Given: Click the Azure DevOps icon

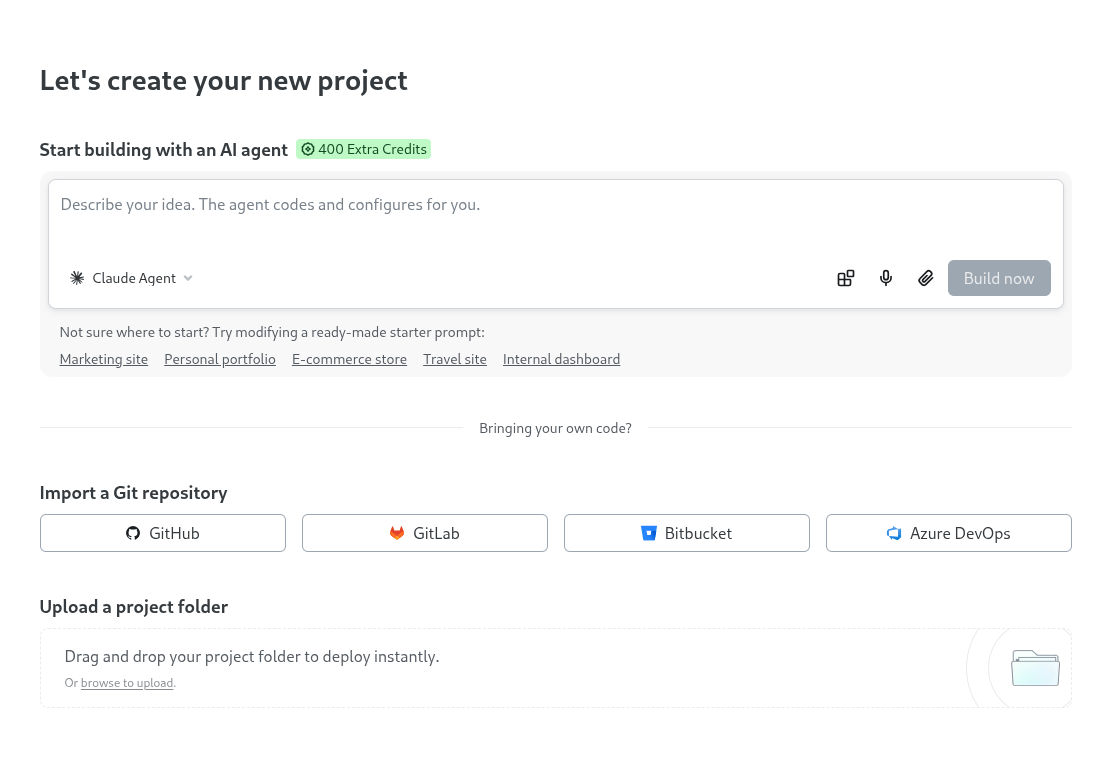Looking at the screenshot, I should point(894,533).
